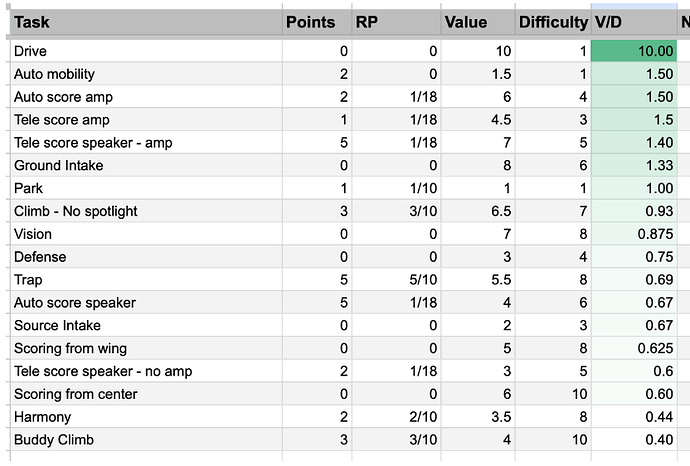Select the Scoring from wing cell

[x=146, y=349]
